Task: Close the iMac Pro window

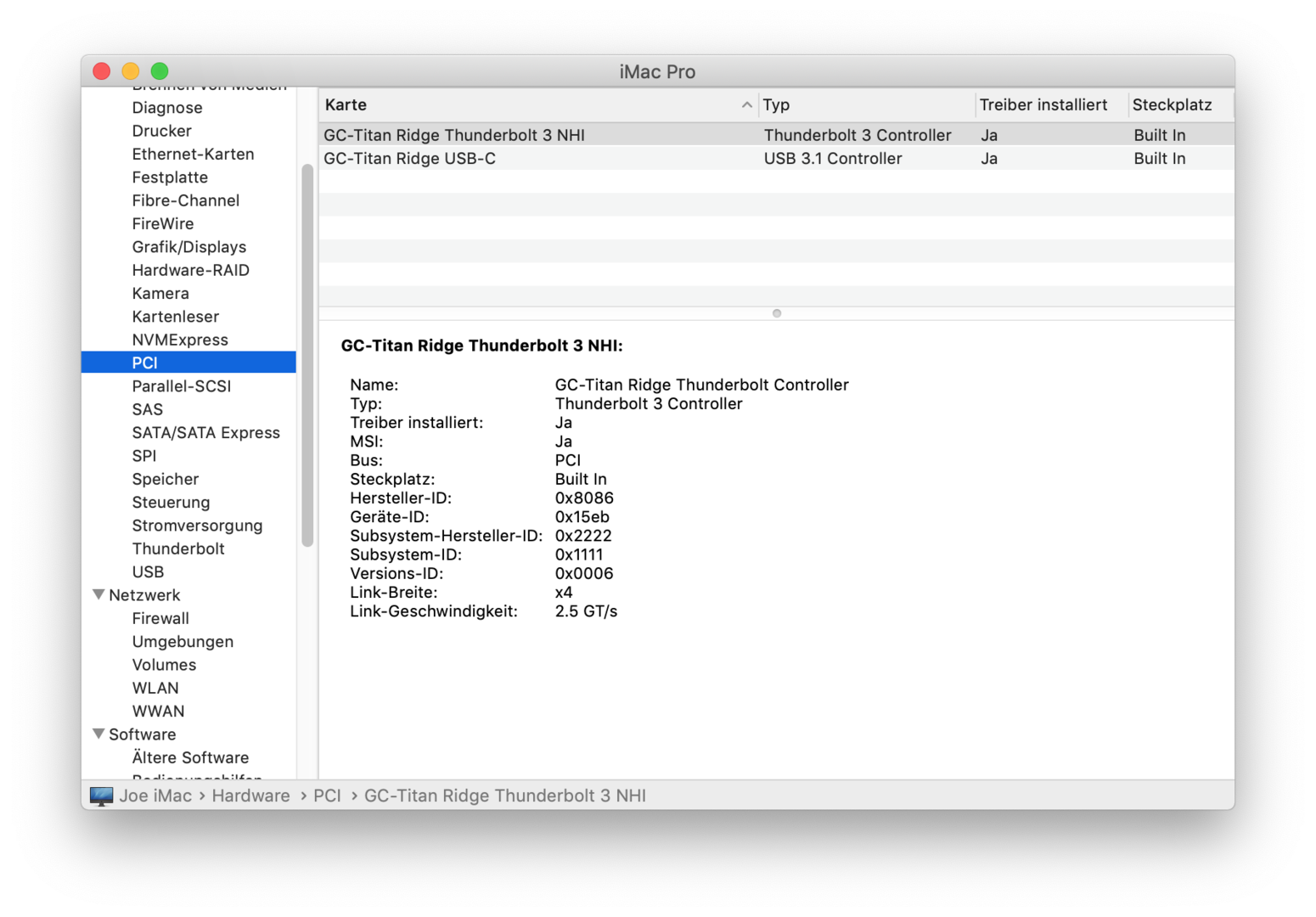Action: pos(102,71)
